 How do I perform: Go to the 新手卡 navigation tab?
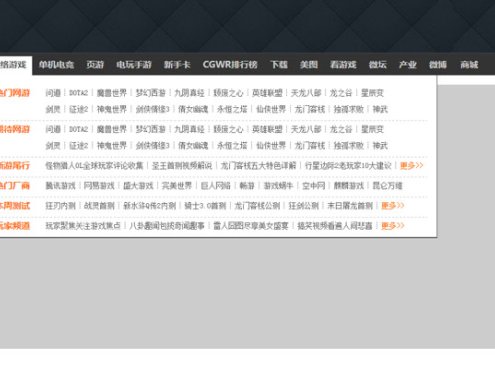point(177,64)
